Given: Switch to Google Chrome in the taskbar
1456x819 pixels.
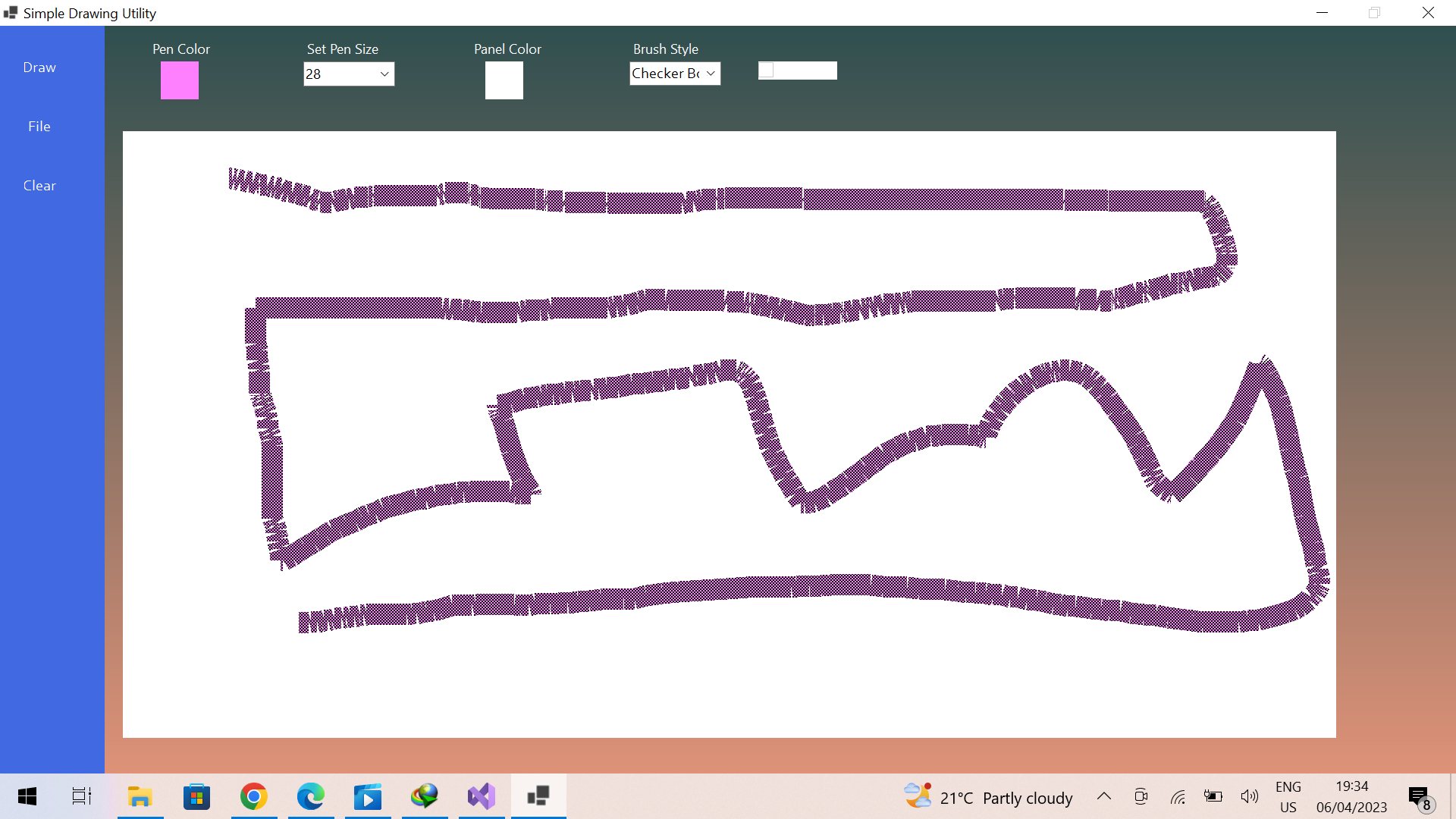Looking at the screenshot, I should 254,796.
